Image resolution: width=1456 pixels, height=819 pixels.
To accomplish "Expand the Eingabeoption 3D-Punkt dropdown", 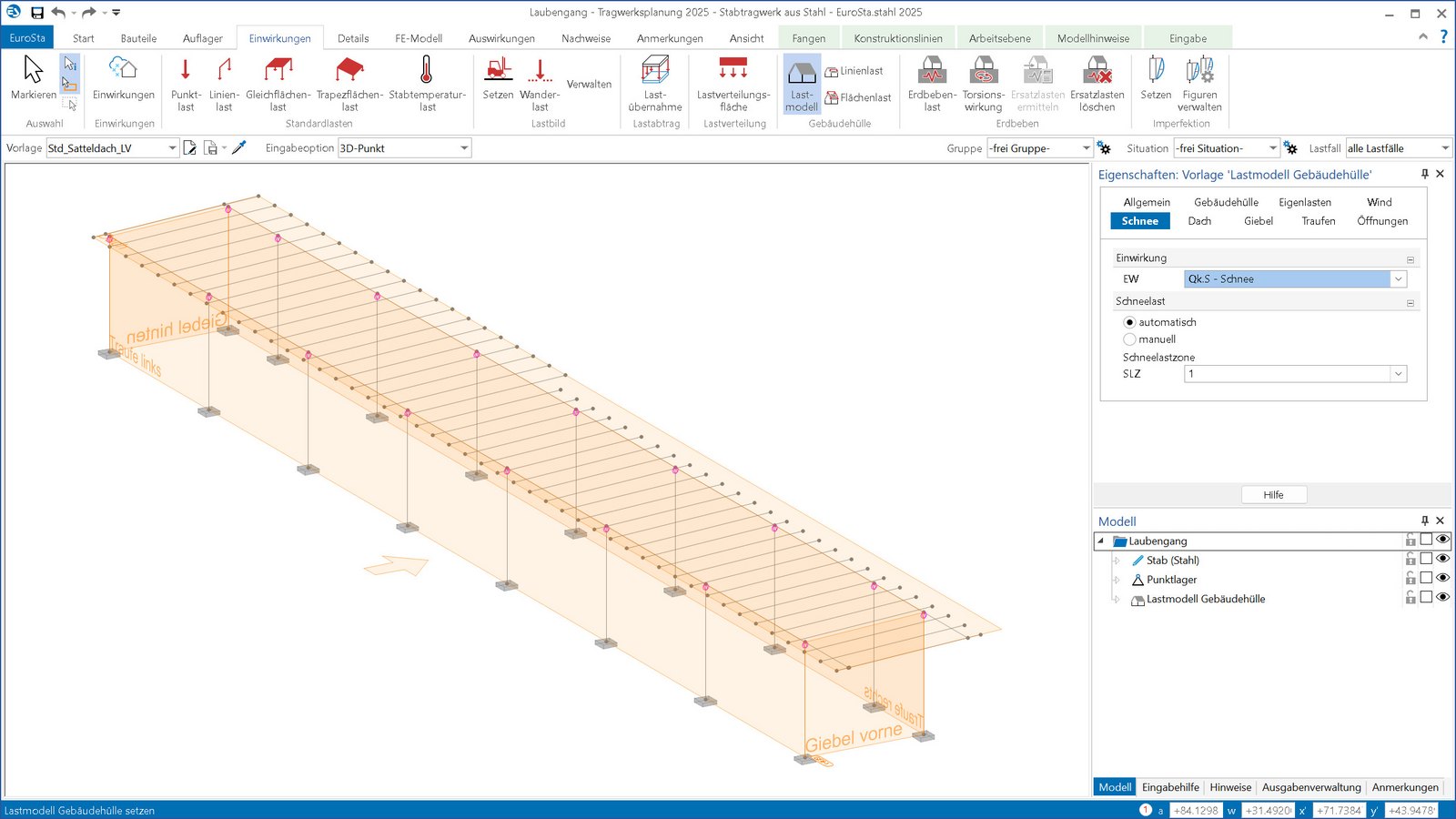I will (464, 148).
